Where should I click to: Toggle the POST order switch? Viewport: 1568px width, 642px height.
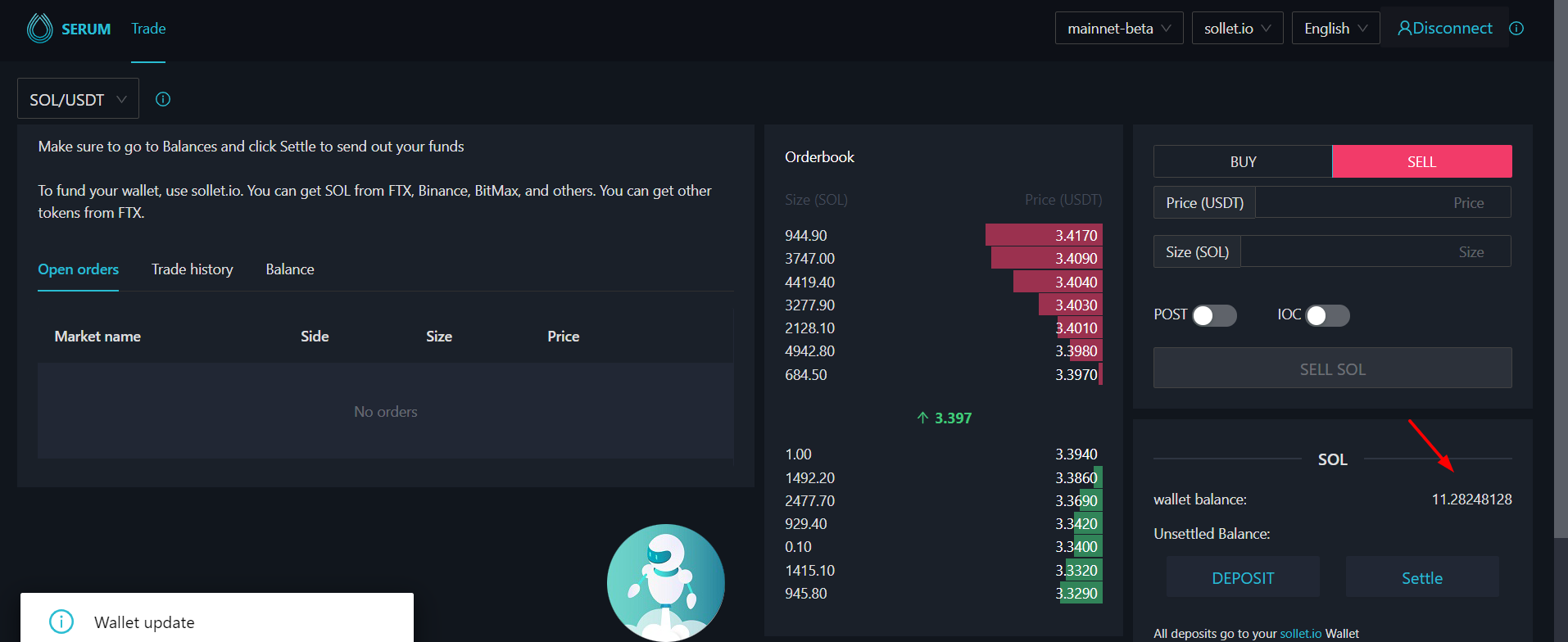[x=1214, y=315]
